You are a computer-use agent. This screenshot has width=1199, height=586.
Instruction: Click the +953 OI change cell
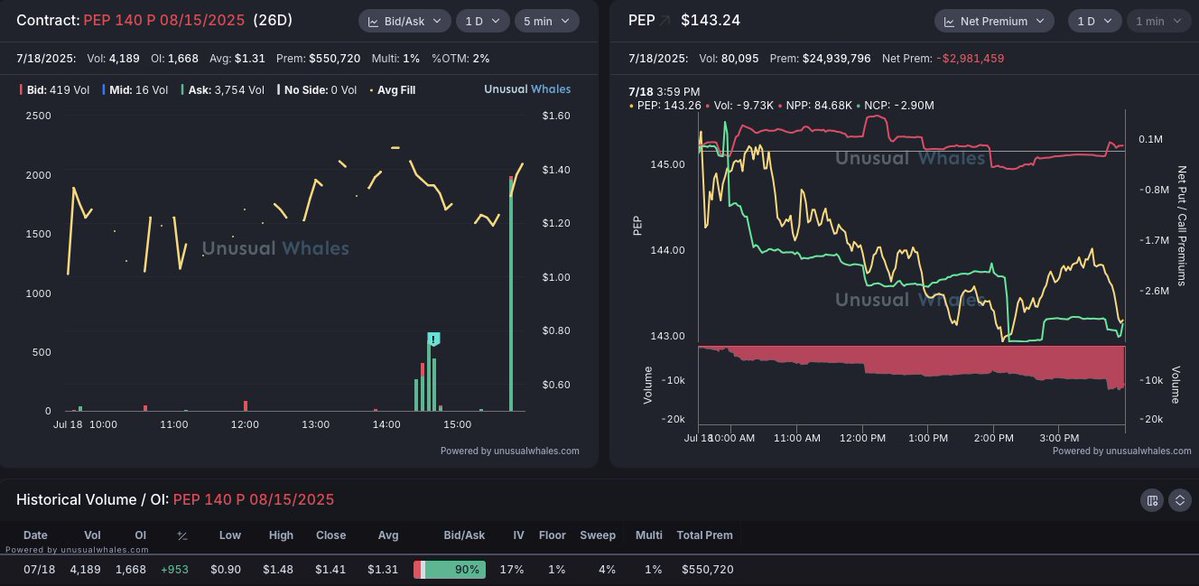[175, 570]
